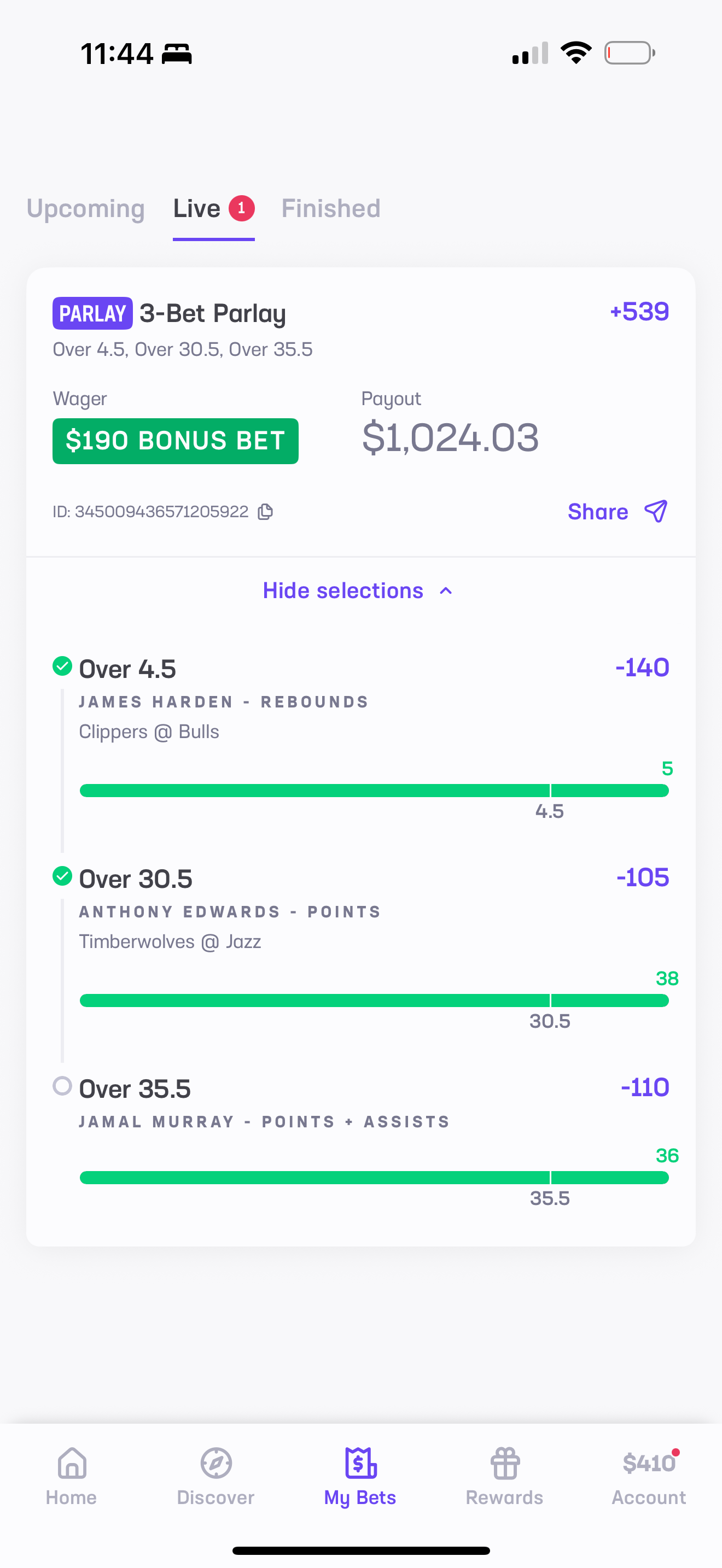Tap the +539 parlay odds
This screenshot has height=1568, width=722.
[639, 312]
